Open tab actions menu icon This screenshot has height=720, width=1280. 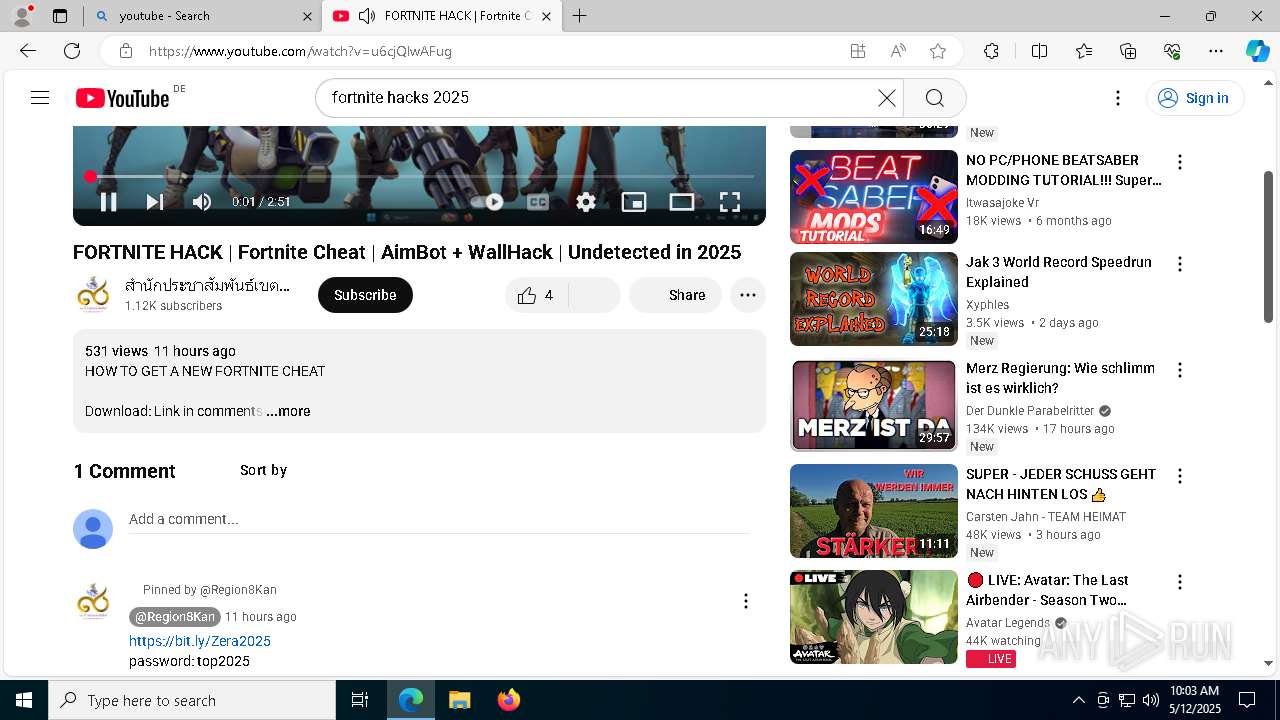point(60,16)
